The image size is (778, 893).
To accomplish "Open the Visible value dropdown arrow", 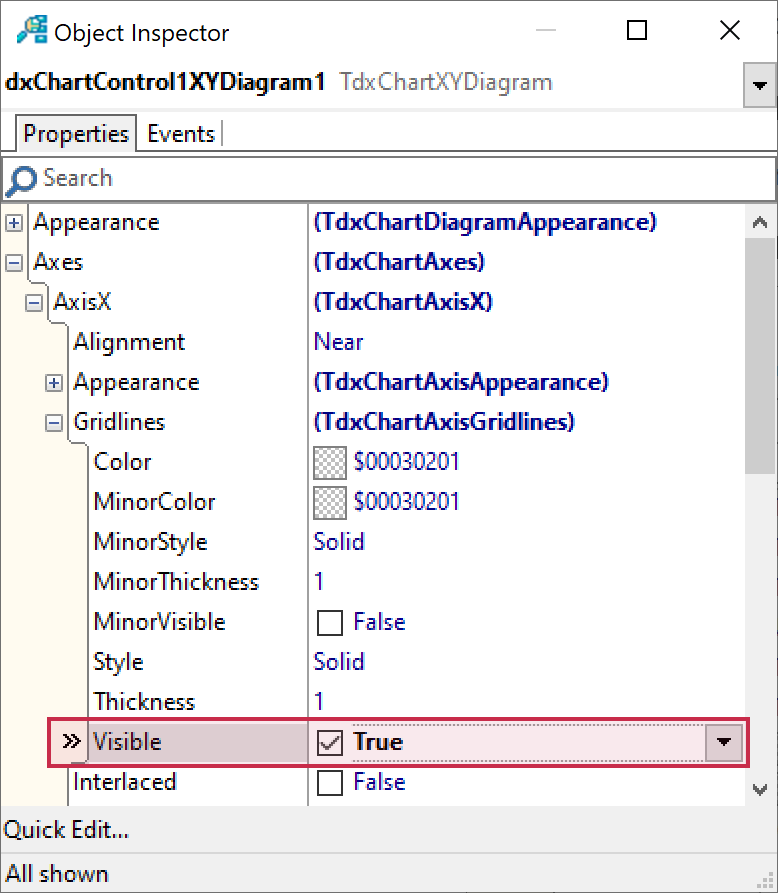I will coord(725,743).
